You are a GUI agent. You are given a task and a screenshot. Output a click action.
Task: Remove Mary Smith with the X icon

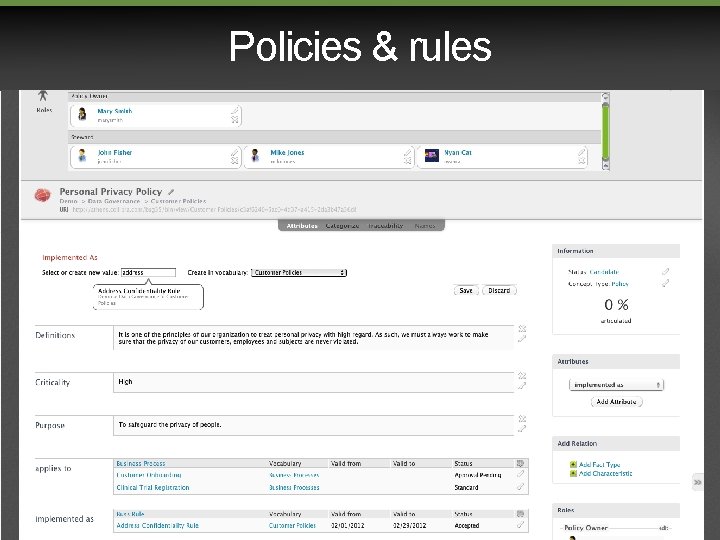click(235, 120)
